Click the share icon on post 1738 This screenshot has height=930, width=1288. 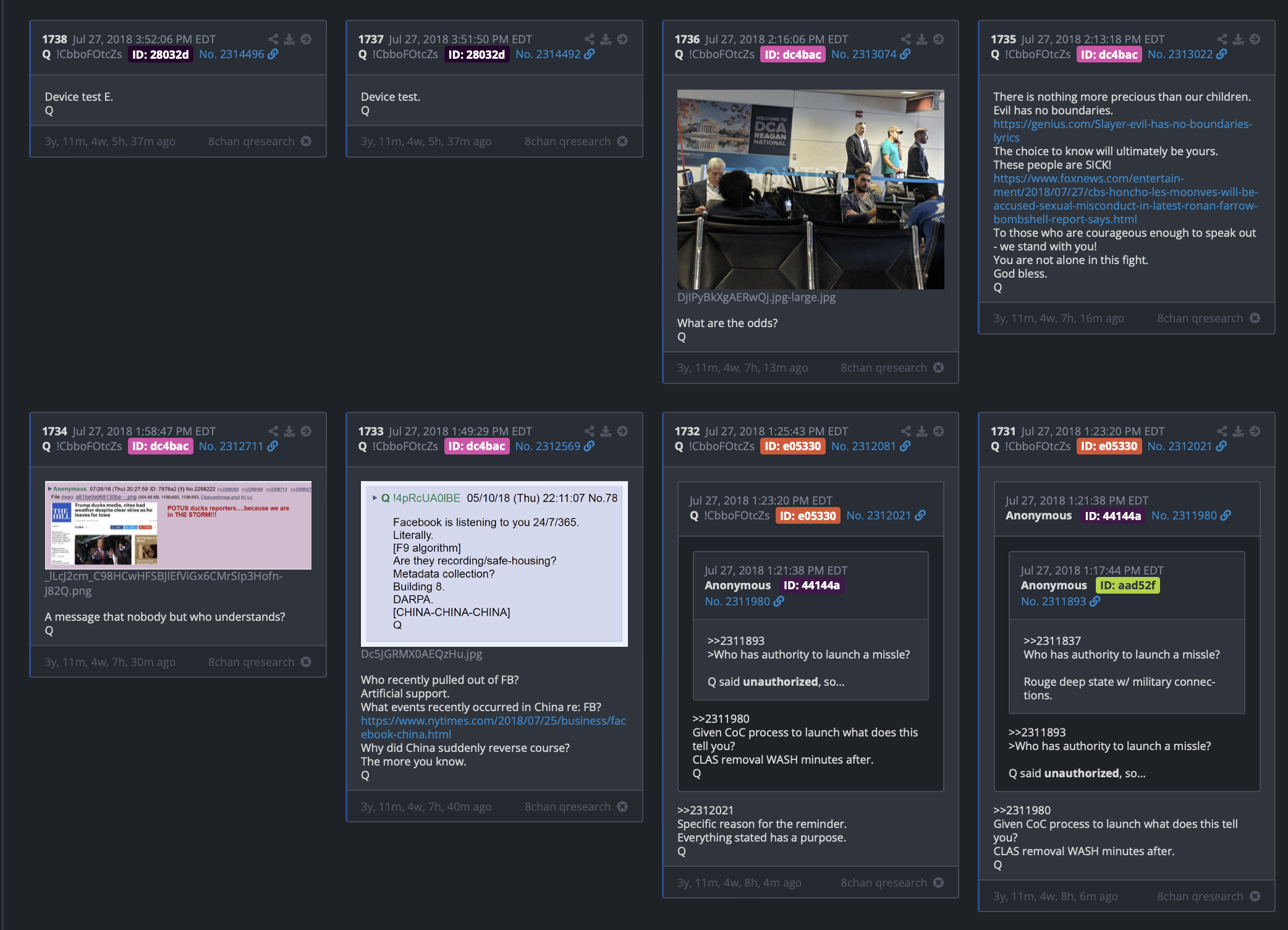(x=273, y=39)
